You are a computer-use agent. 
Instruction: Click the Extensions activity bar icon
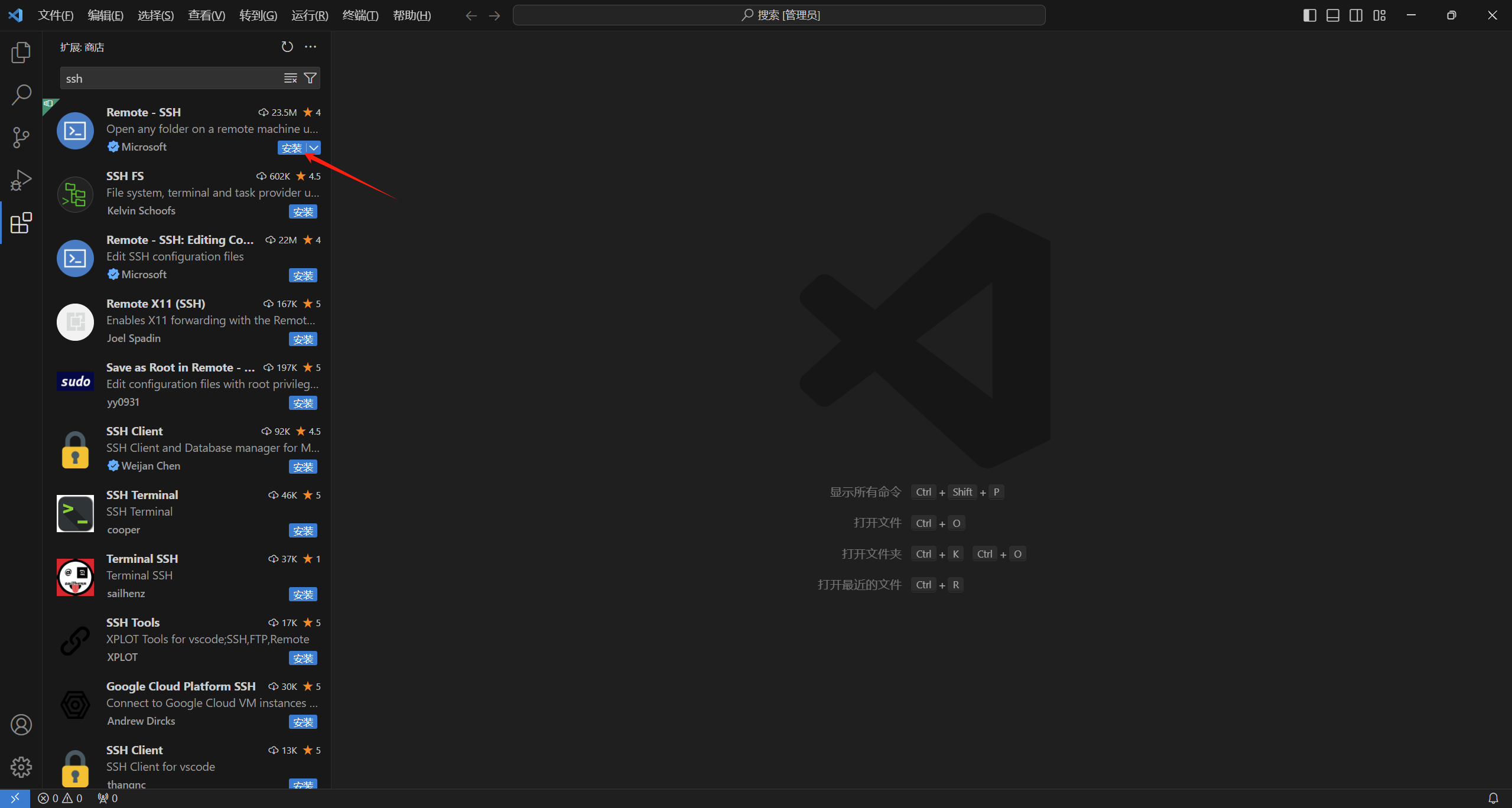[x=21, y=223]
